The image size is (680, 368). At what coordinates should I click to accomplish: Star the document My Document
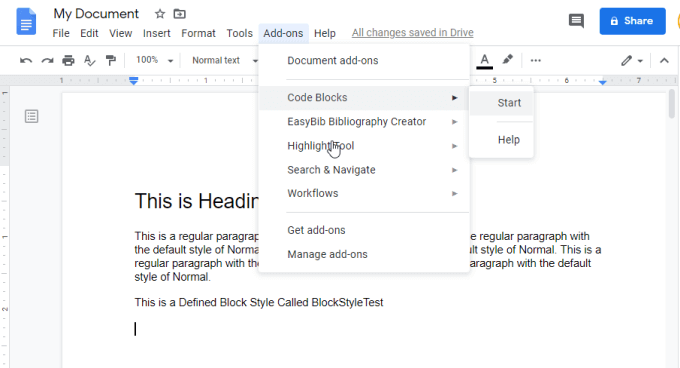(x=160, y=14)
